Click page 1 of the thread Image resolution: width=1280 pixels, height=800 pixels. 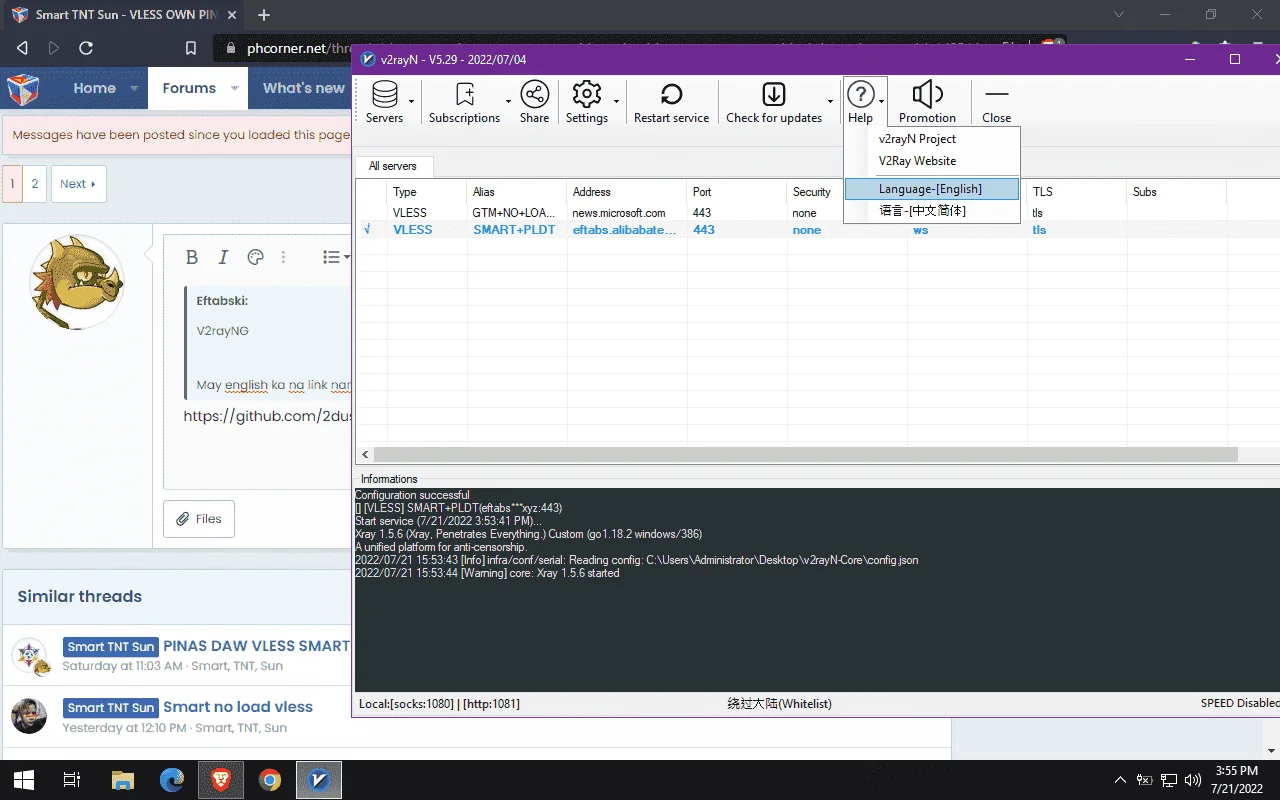click(12, 184)
